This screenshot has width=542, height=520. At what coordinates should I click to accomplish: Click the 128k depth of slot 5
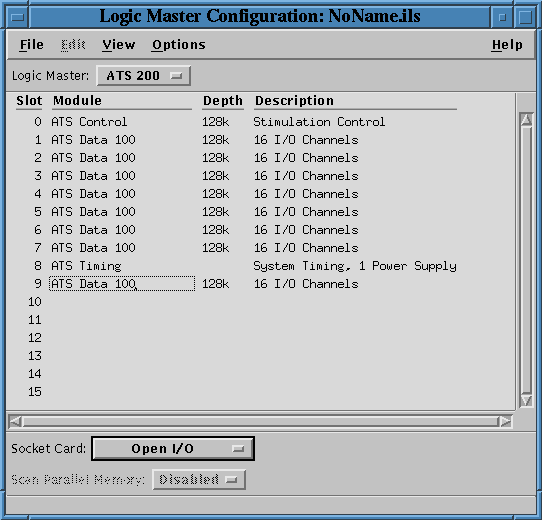[x=215, y=212]
